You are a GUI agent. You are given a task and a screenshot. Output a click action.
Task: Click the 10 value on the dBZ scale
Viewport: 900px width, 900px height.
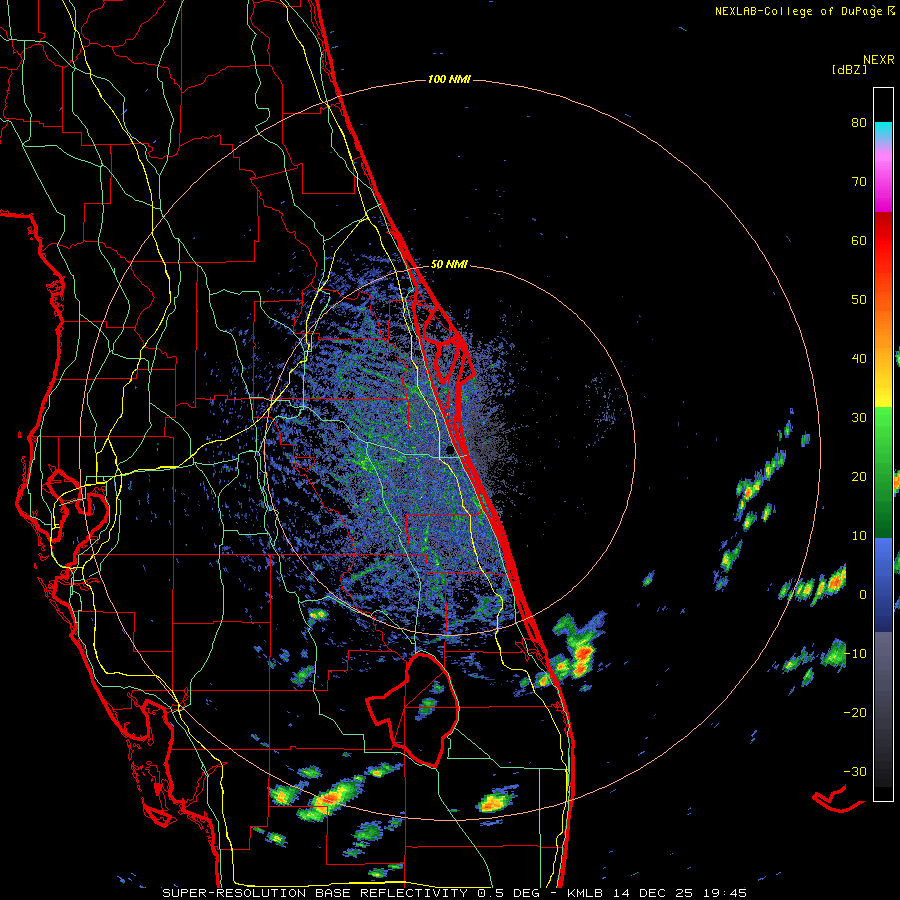click(x=859, y=536)
